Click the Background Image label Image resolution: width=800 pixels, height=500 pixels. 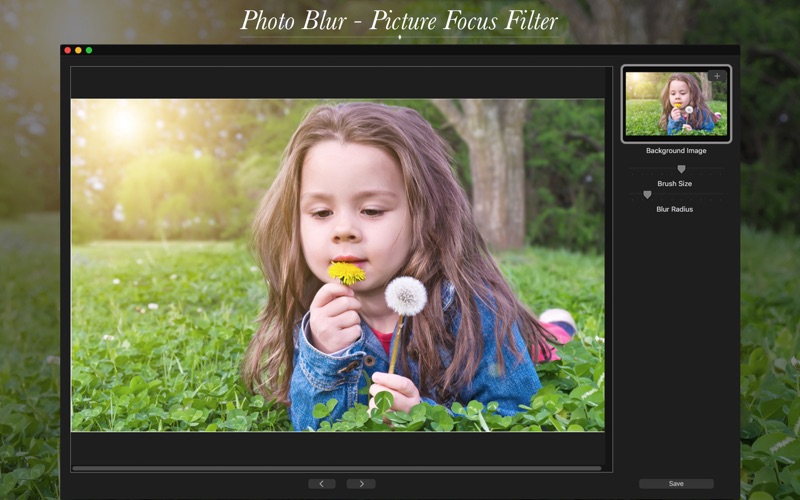click(676, 151)
